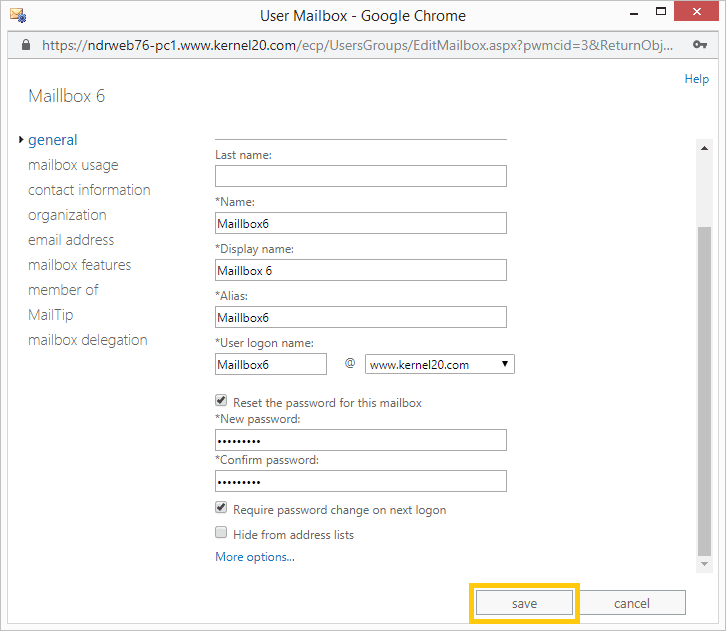Open the Help link
Viewport: 726px width, 631px height.
tap(696, 79)
